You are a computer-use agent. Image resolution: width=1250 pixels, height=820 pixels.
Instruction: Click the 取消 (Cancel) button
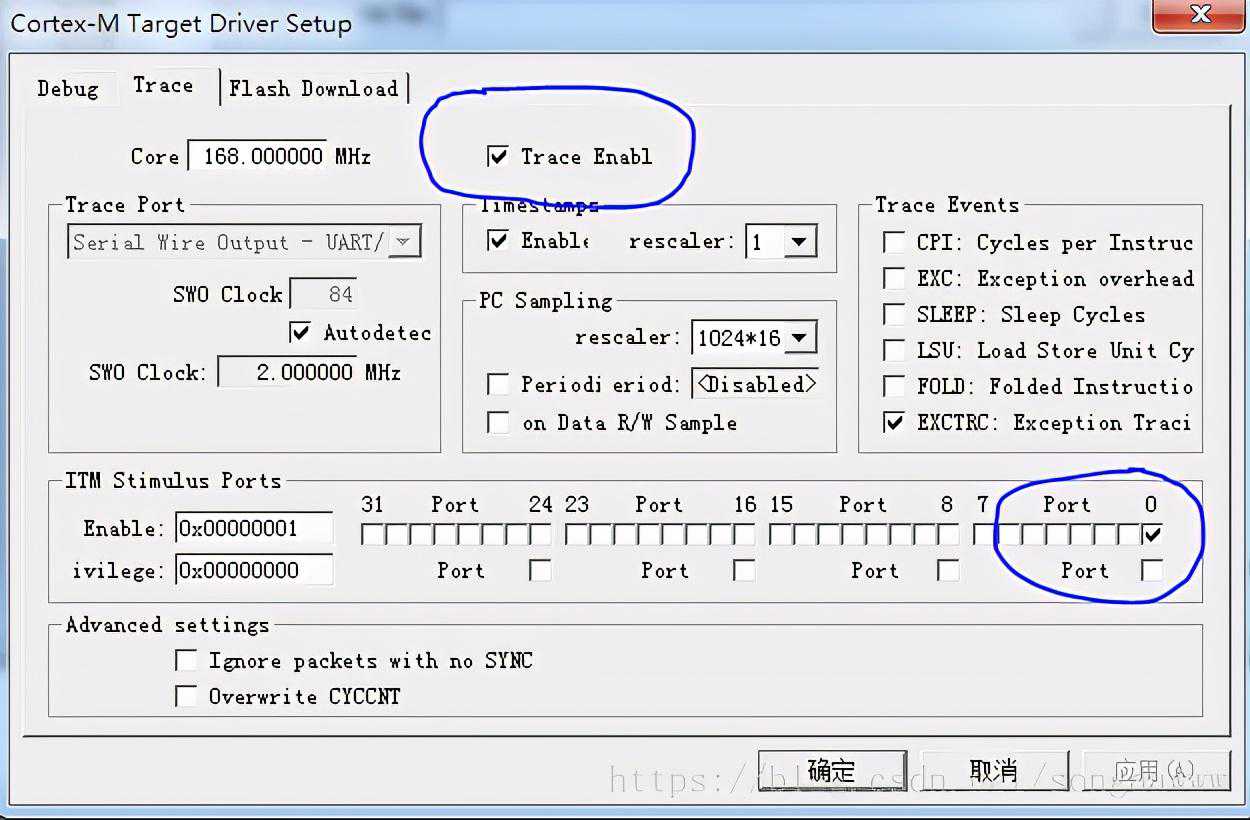click(x=994, y=771)
